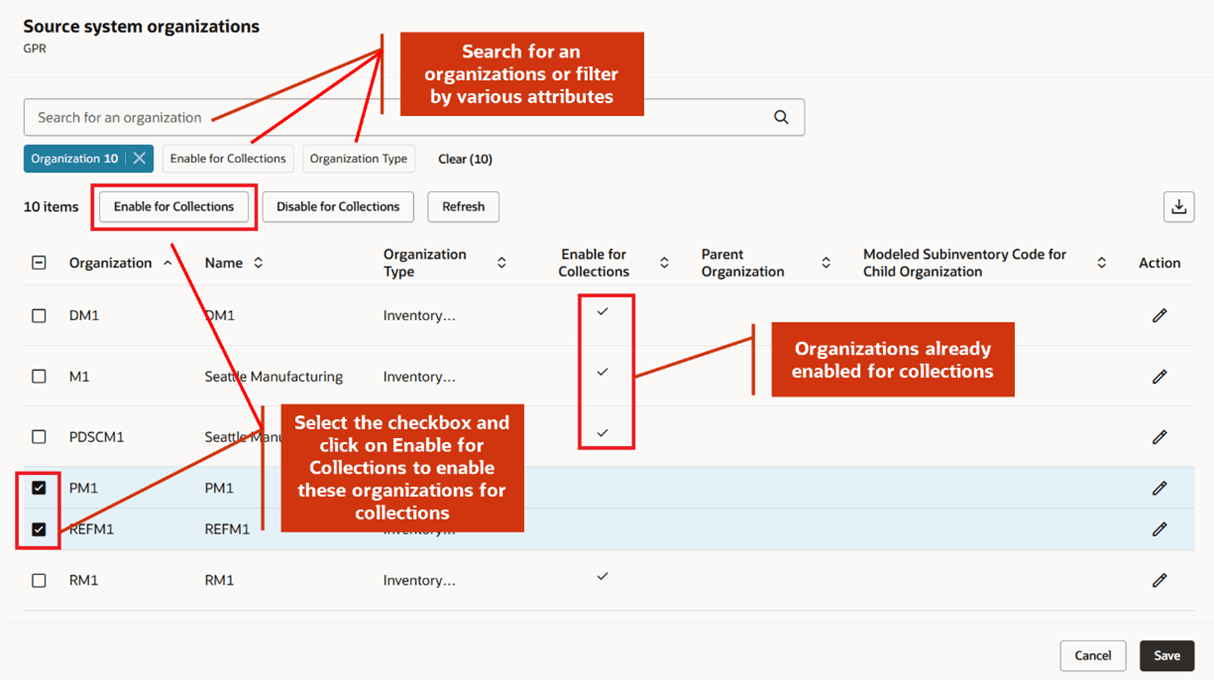This screenshot has height=680, width=1214.
Task: Click Clear (10) to reset filters
Action: pyautogui.click(x=464, y=158)
